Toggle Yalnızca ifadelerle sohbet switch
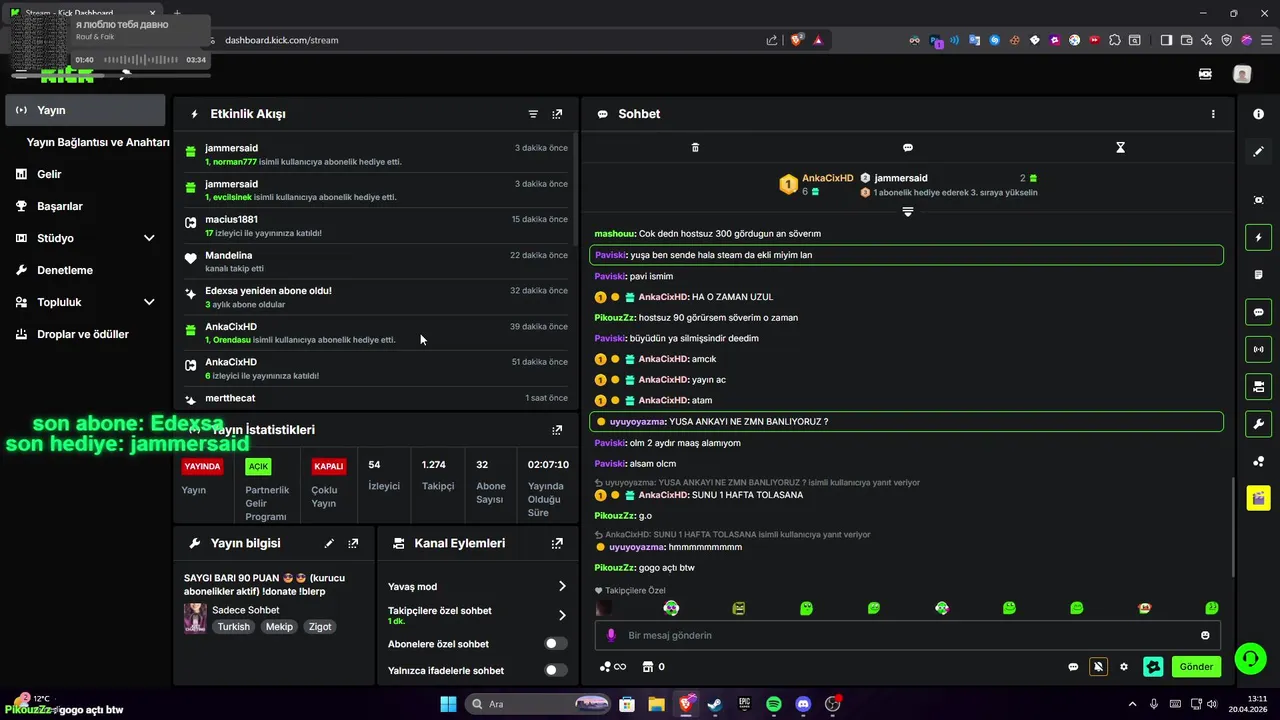This screenshot has width=1280, height=720. click(x=555, y=670)
